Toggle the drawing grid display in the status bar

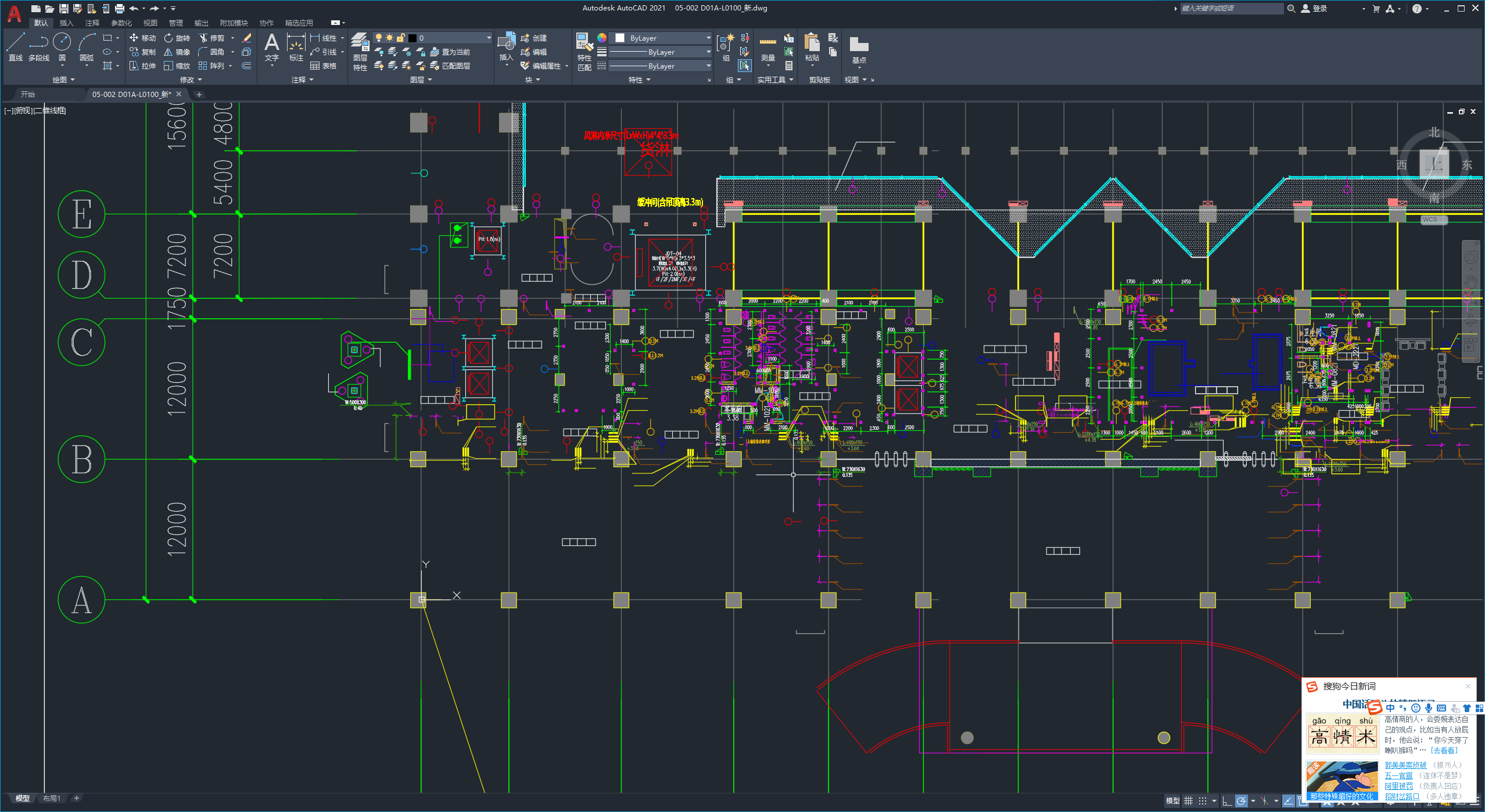coord(1189,801)
